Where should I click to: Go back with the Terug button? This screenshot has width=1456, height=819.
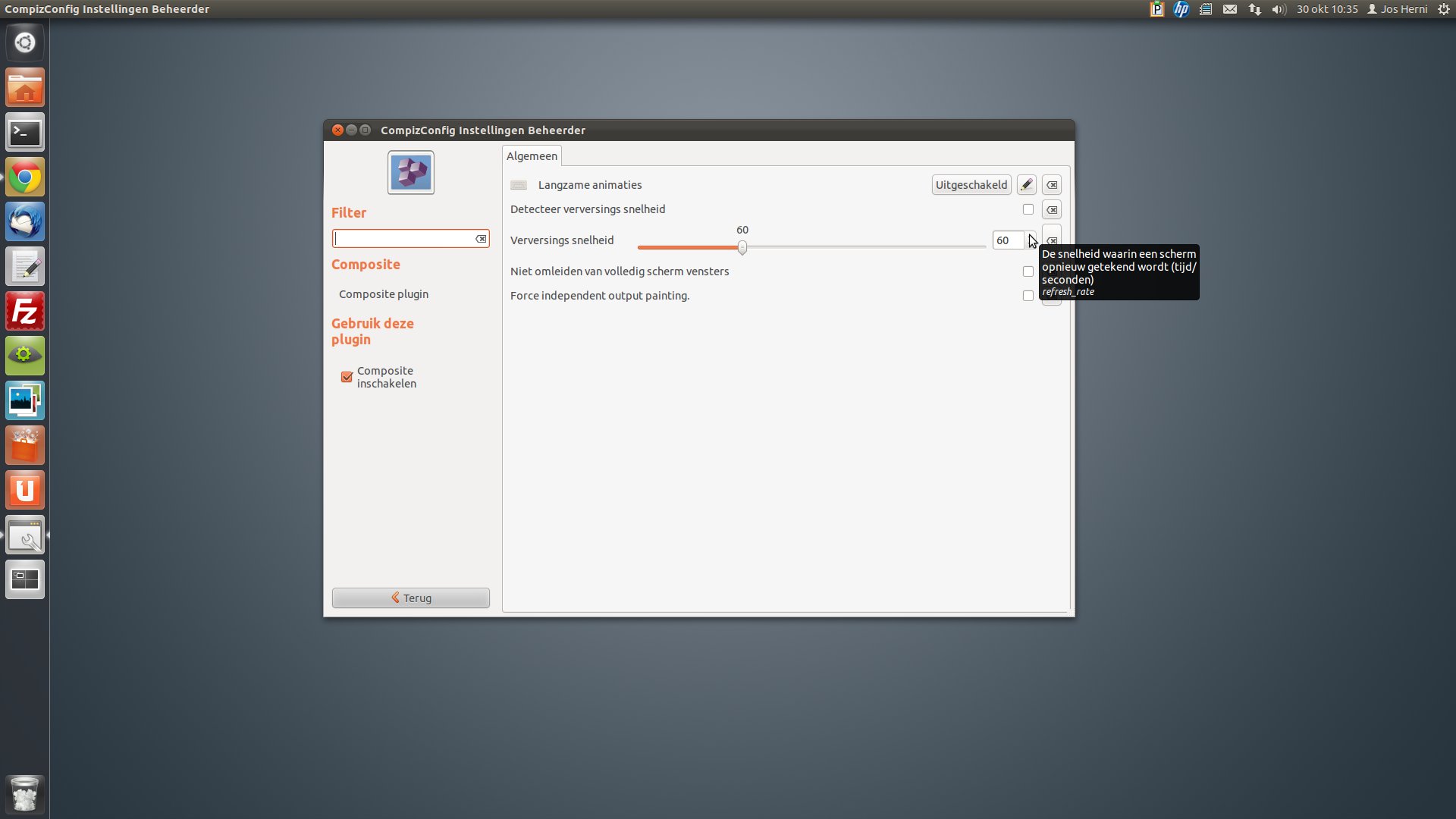[x=411, y=598]
